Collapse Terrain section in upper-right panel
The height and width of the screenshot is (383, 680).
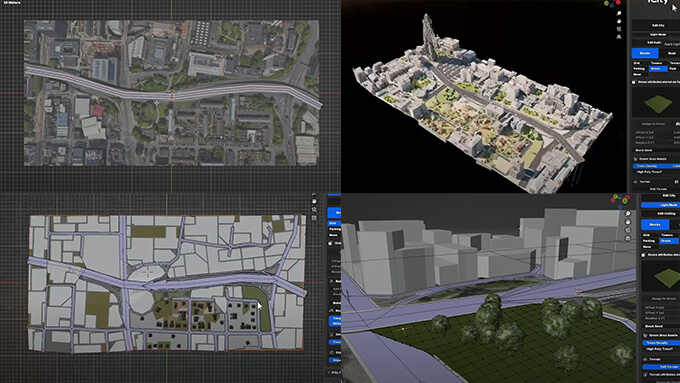click(x=635, y=182)
